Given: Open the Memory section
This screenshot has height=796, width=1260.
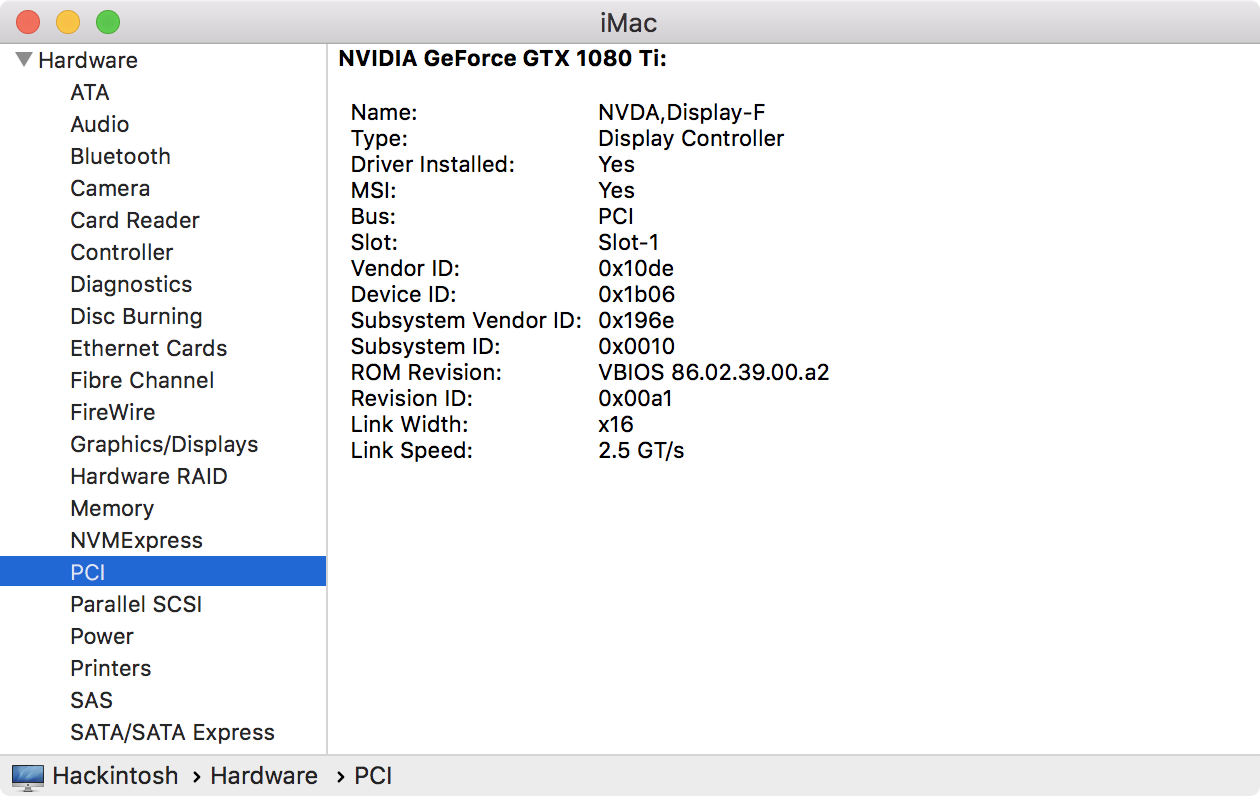Looking at the screenshot, I should [112, 508].
